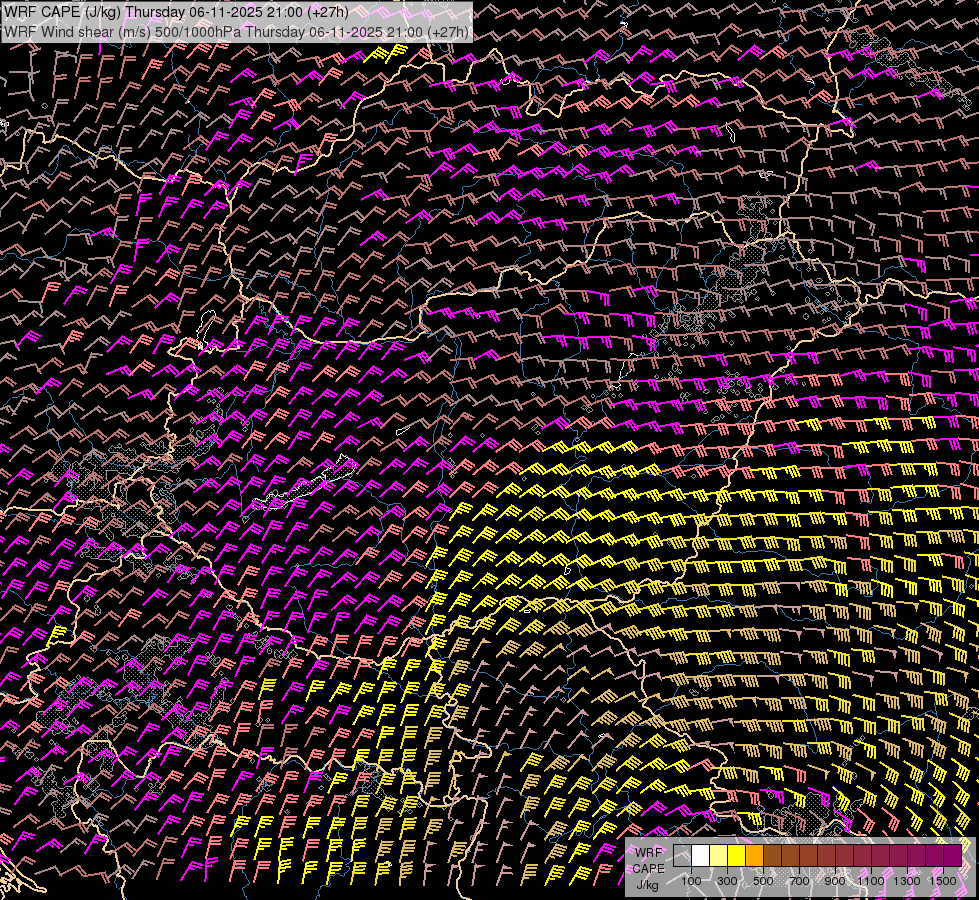
Task: Select the 500 legend tick label
Action: coord(763,881)
